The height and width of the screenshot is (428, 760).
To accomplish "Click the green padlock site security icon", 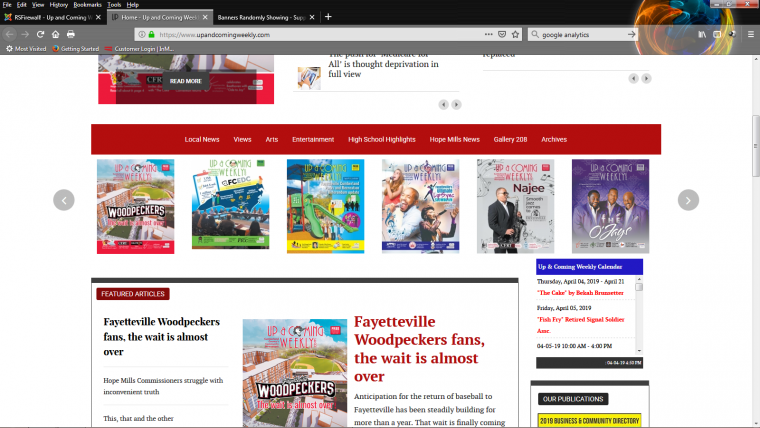I will tap(151, 34).
